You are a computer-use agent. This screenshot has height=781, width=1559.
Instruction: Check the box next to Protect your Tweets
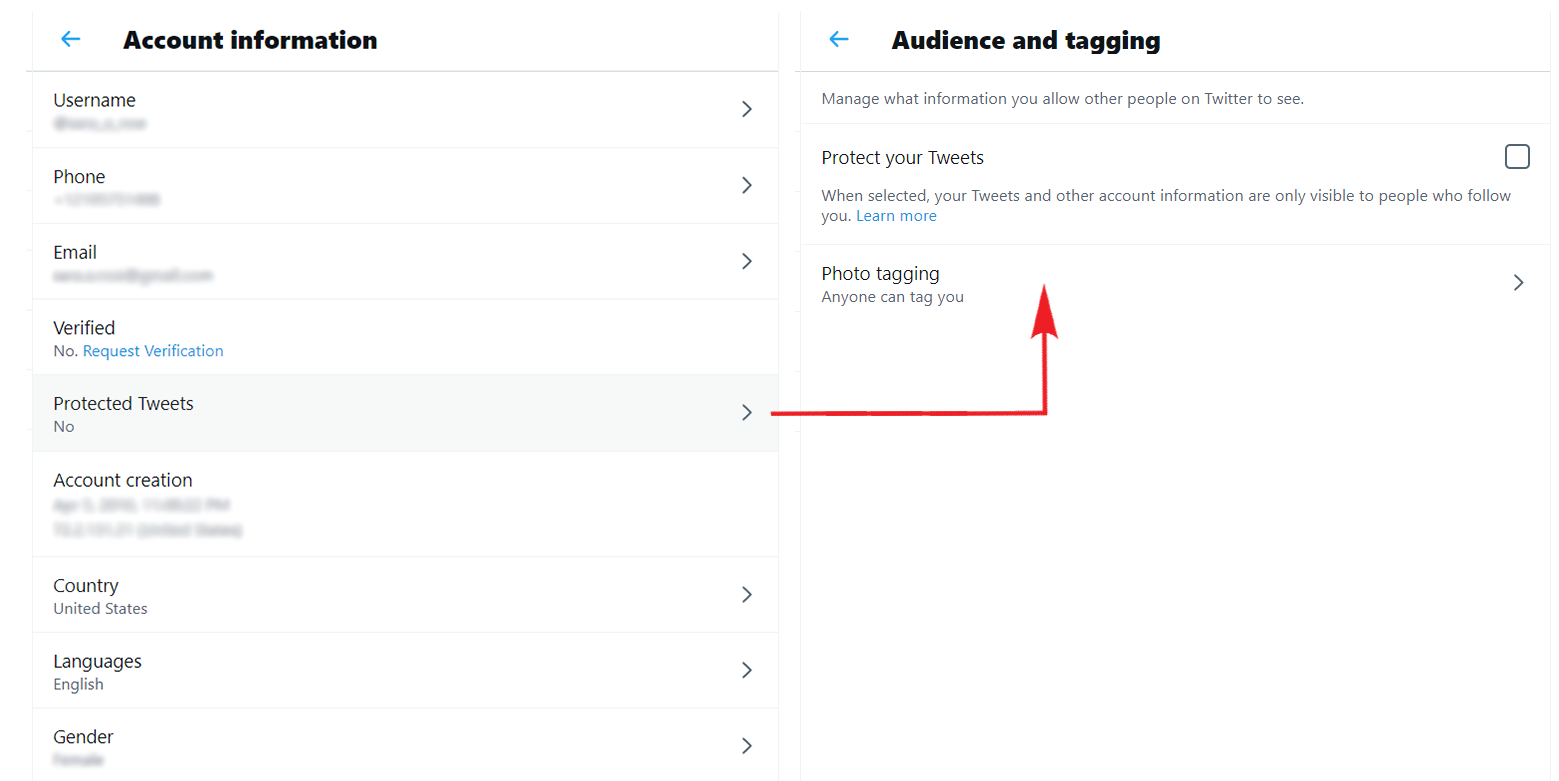(1517, 156)
